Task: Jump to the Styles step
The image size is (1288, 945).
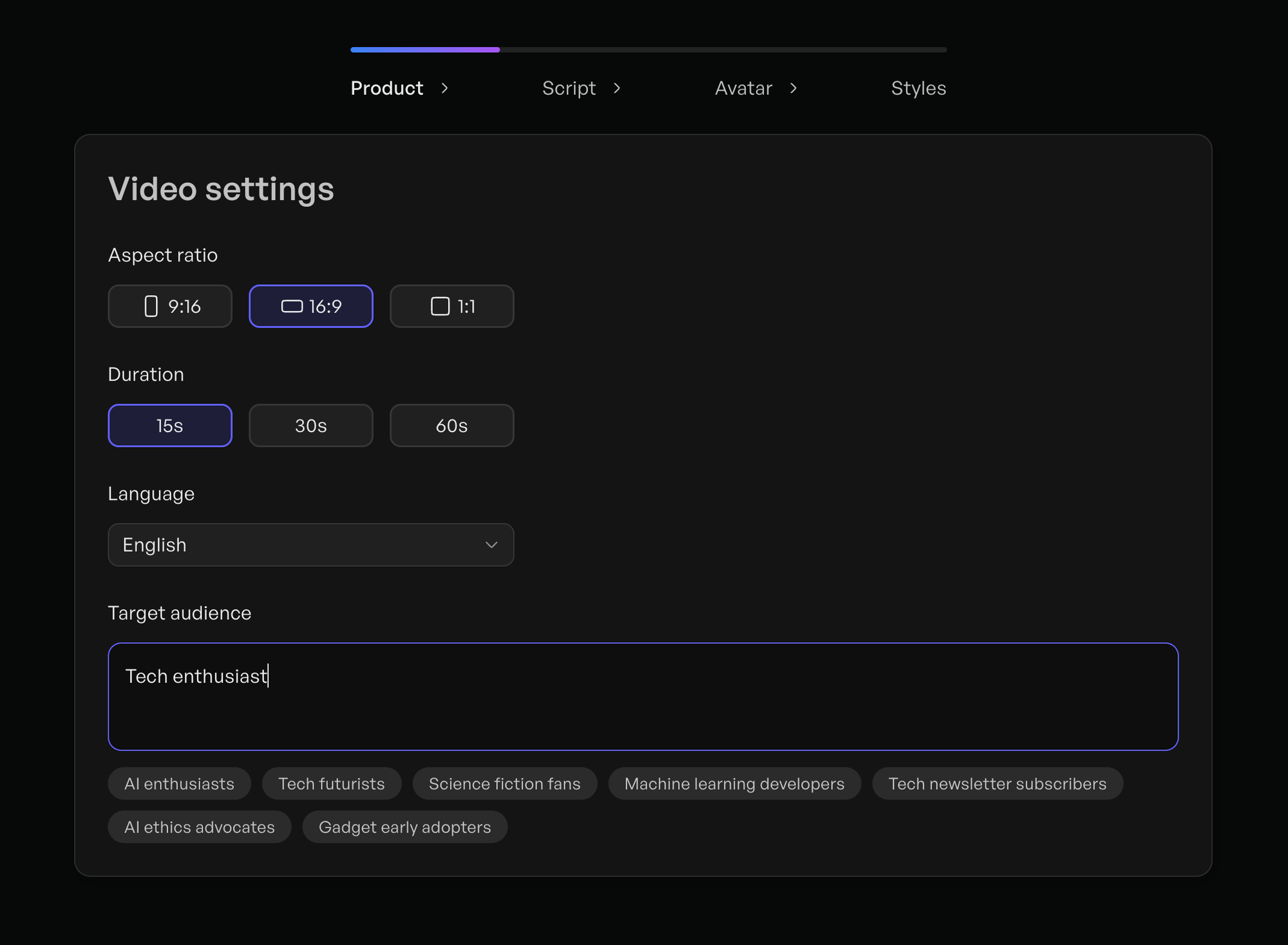Action: (918, 88)
